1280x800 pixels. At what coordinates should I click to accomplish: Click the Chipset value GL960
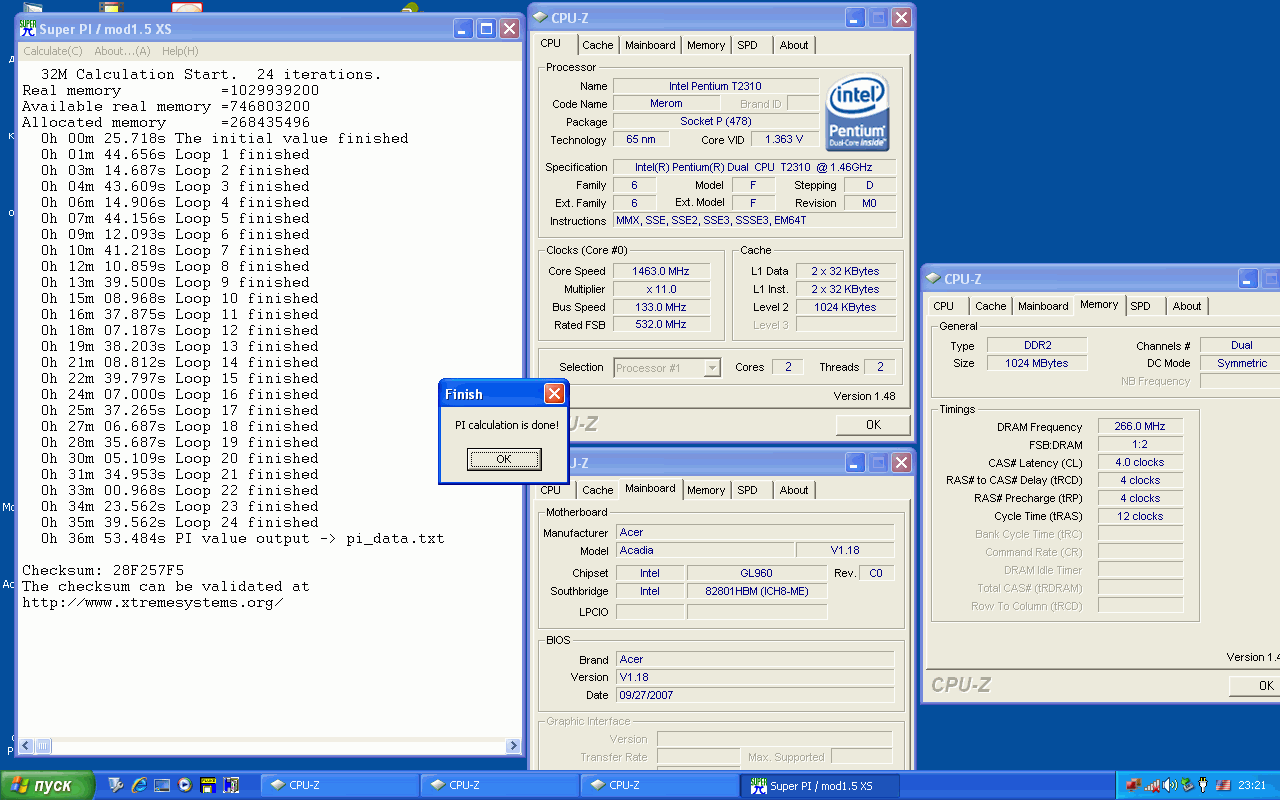[x=757, y=573]
